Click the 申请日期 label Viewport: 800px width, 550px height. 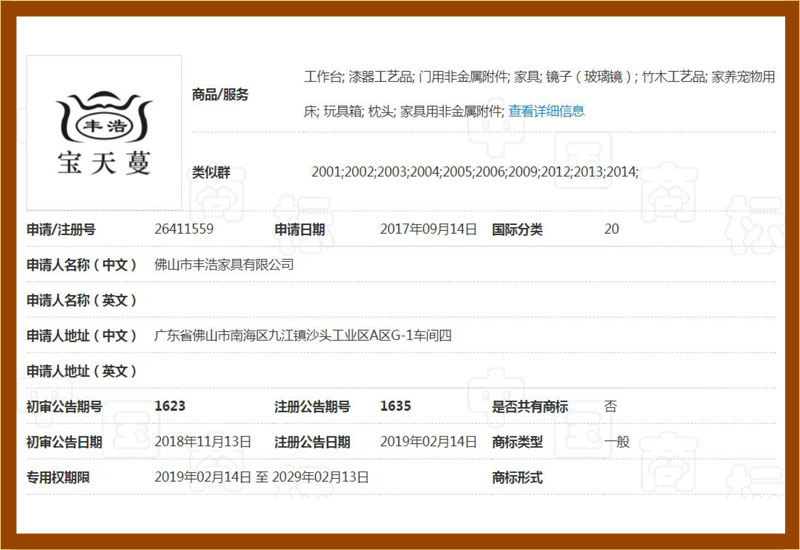pyautogui.click(x=299, y=230)
